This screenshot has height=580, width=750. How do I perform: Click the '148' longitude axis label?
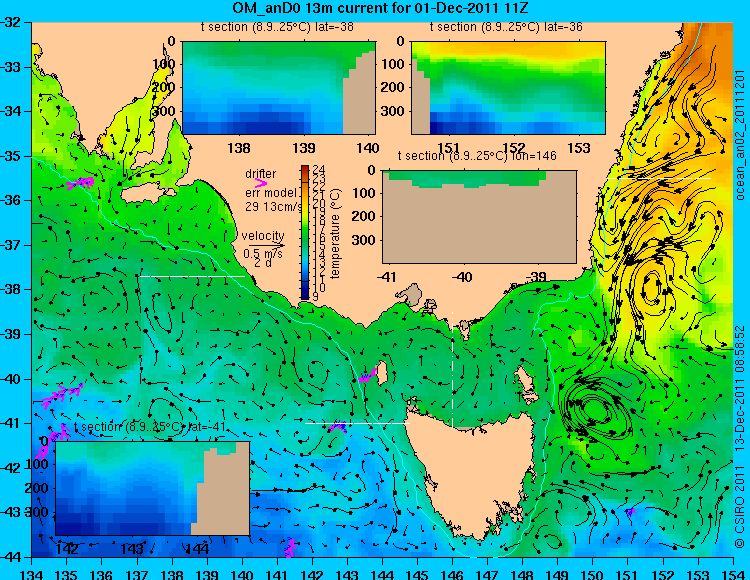coord(522,574)
